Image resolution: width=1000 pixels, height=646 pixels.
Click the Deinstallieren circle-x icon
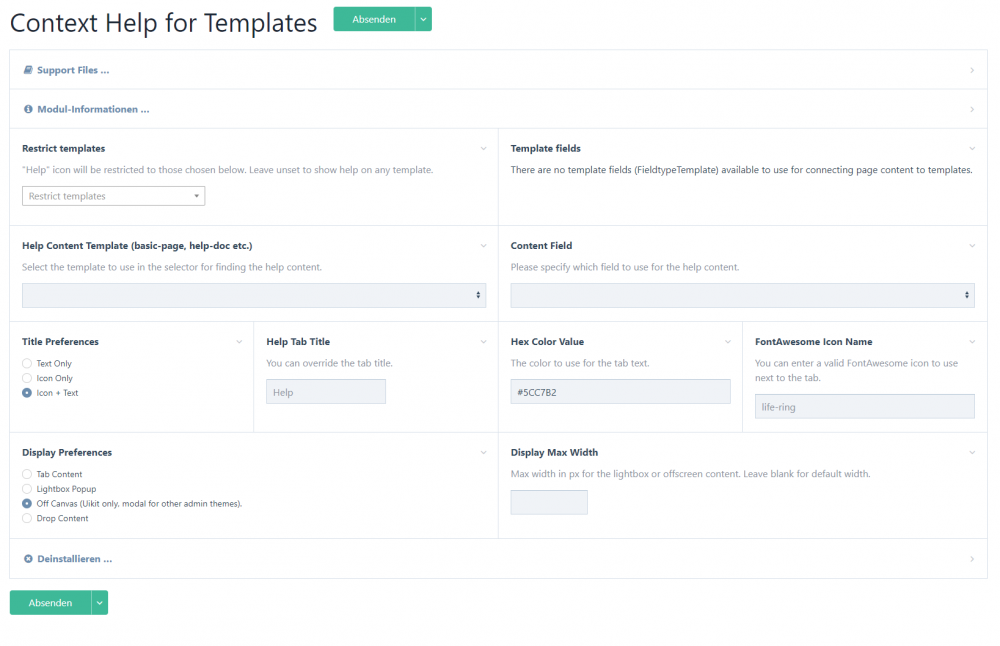pos(28,559)
